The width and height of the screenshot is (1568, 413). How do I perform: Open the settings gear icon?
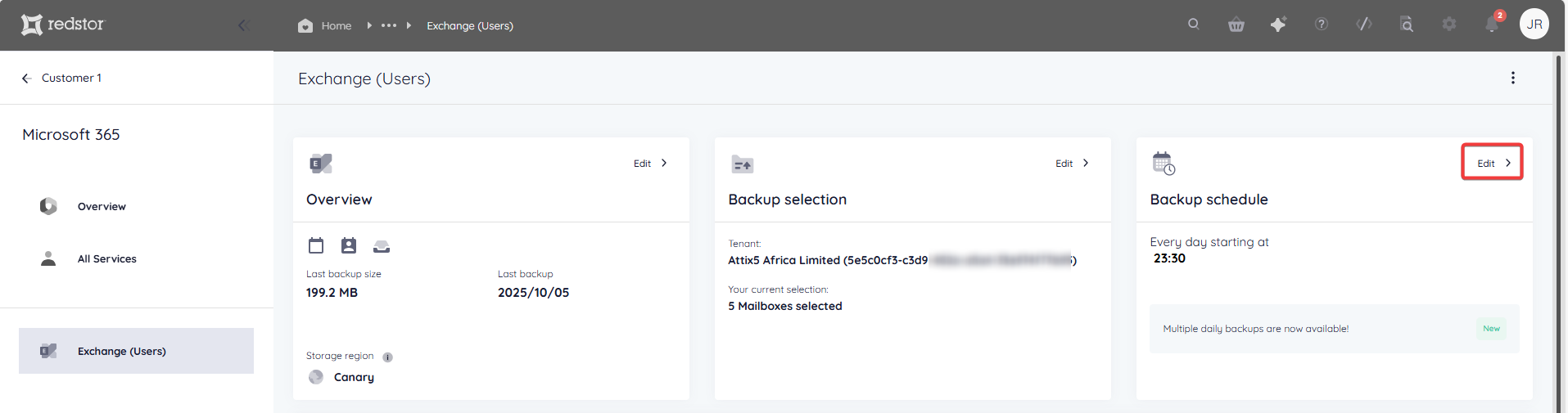coord(1449,25)
